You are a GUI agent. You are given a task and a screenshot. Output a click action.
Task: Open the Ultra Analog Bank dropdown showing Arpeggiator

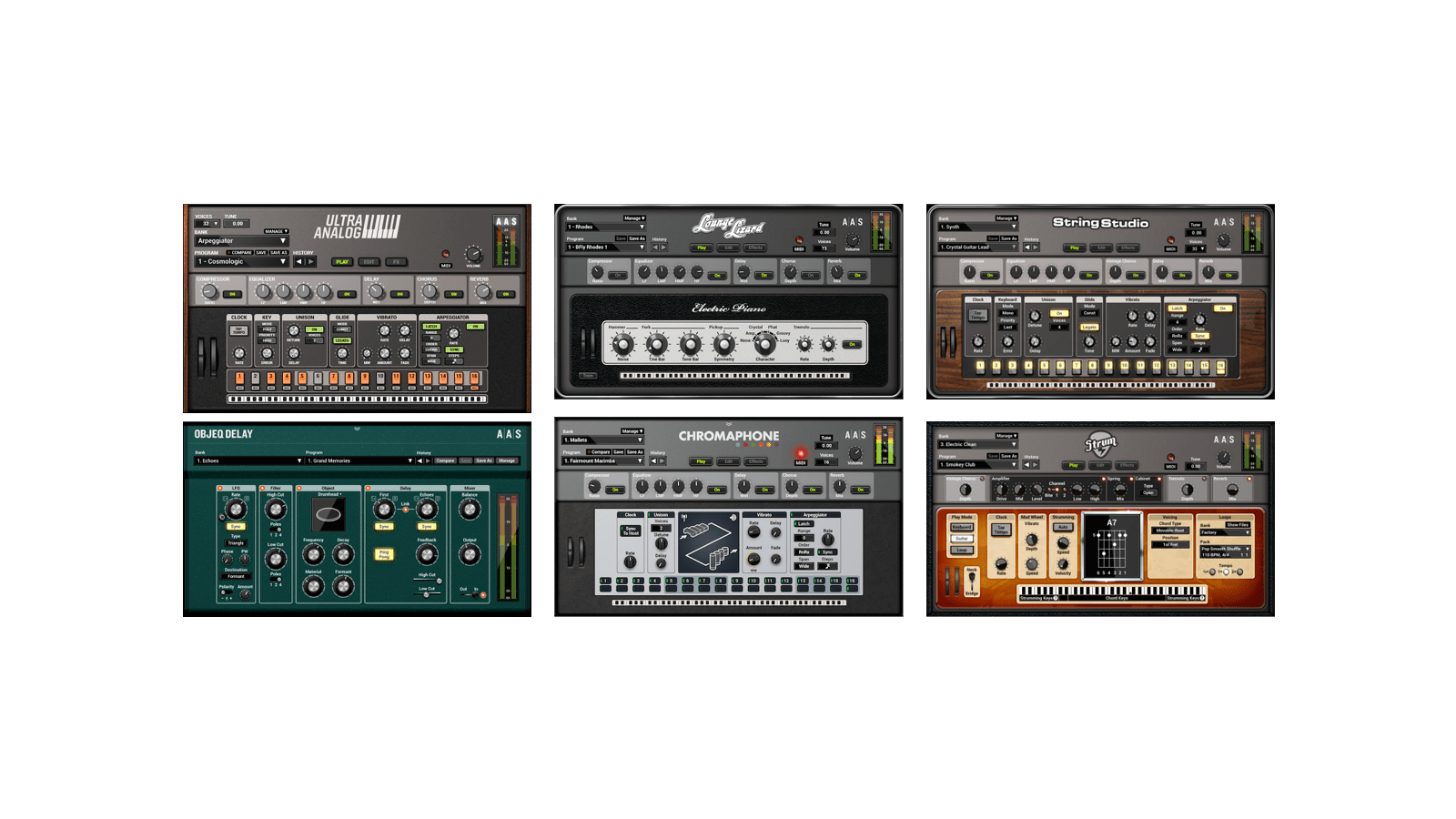point(242,241)
